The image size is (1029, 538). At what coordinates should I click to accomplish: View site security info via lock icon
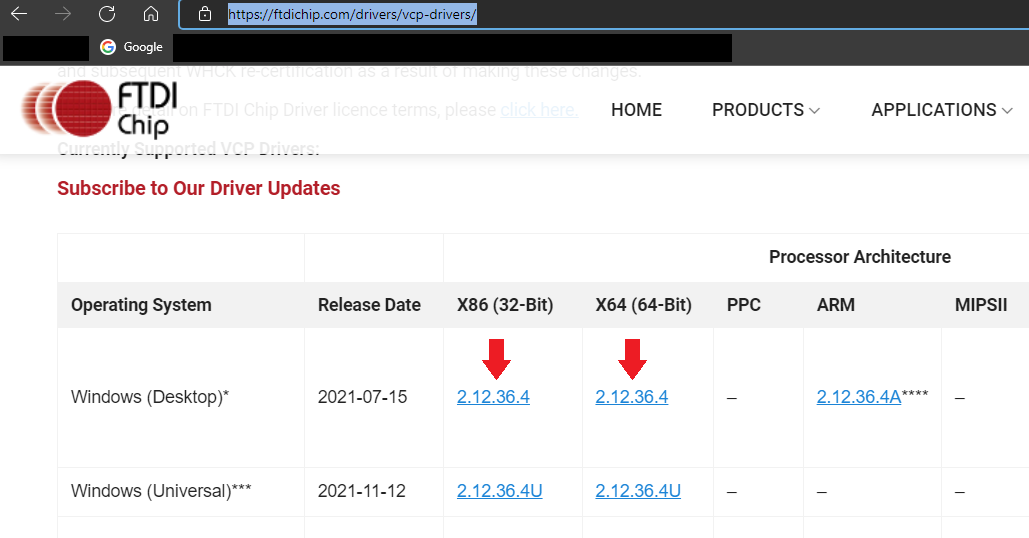click(x=205, y=14)
